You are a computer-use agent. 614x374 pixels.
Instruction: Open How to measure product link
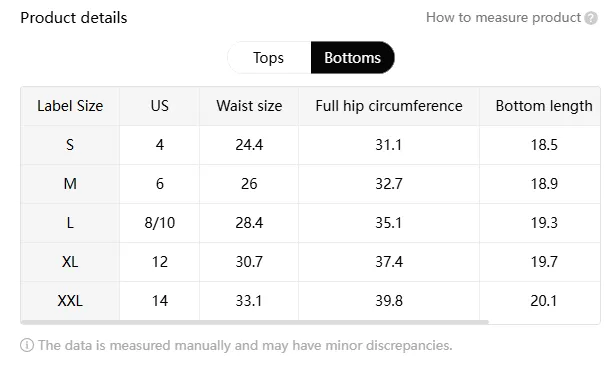[503, 18]
